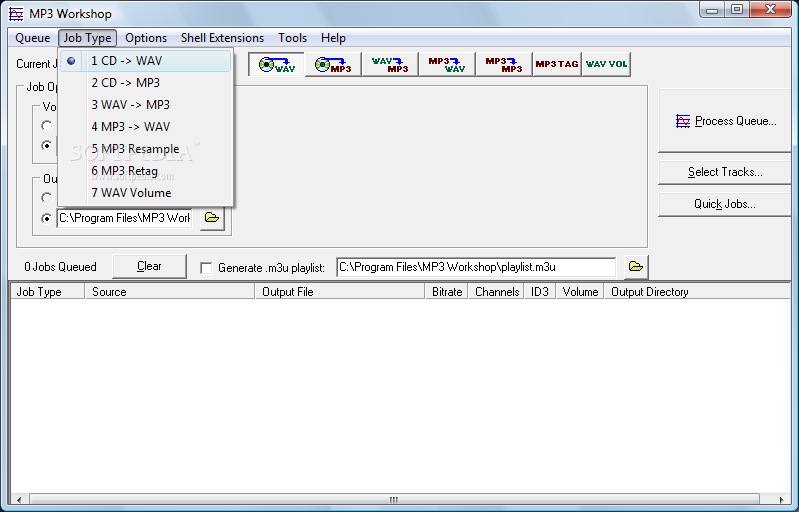Click the 0 Jobs Queued label

point(60,267)
